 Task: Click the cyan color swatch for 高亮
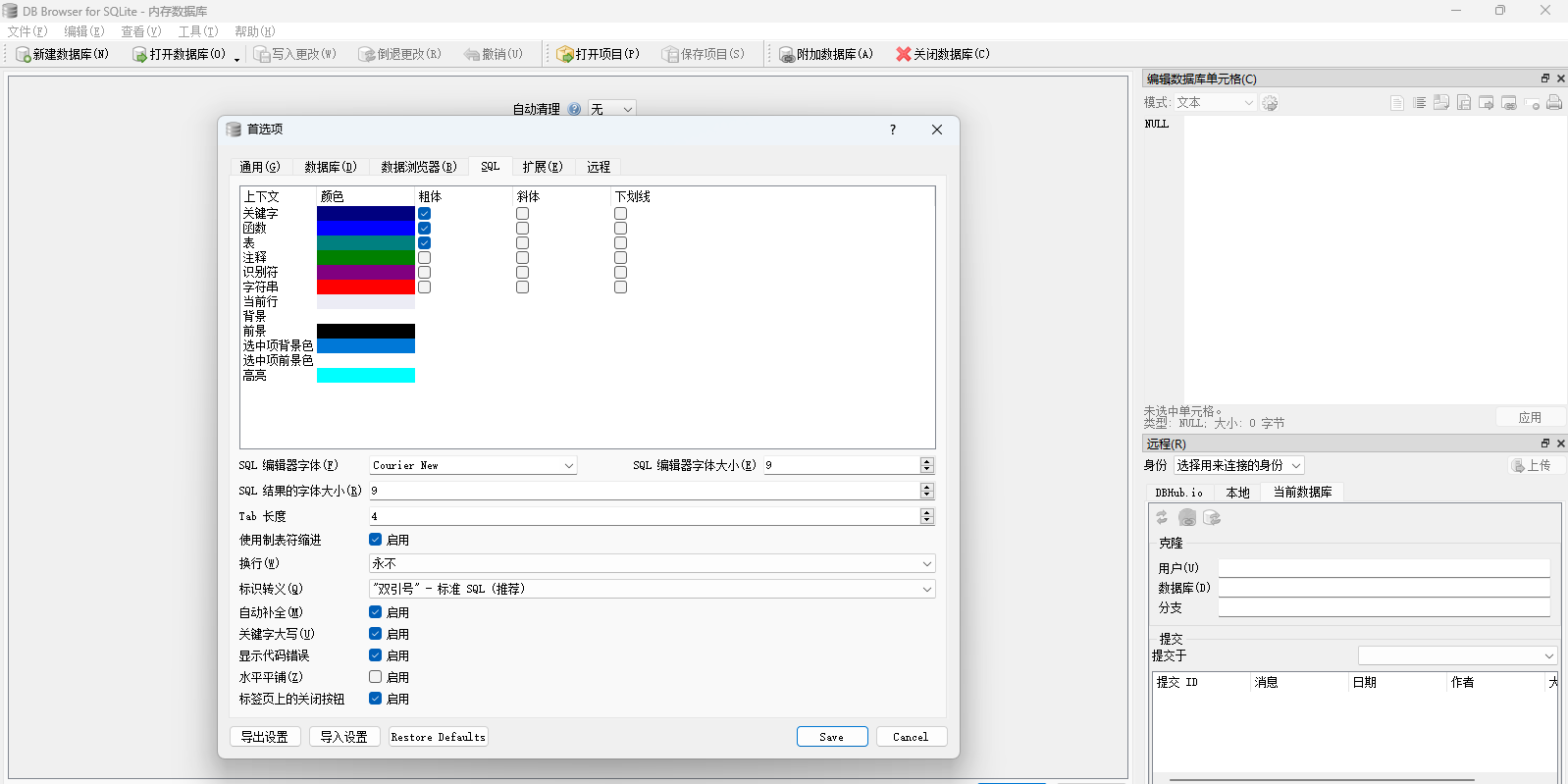click(x=366, y=375)
